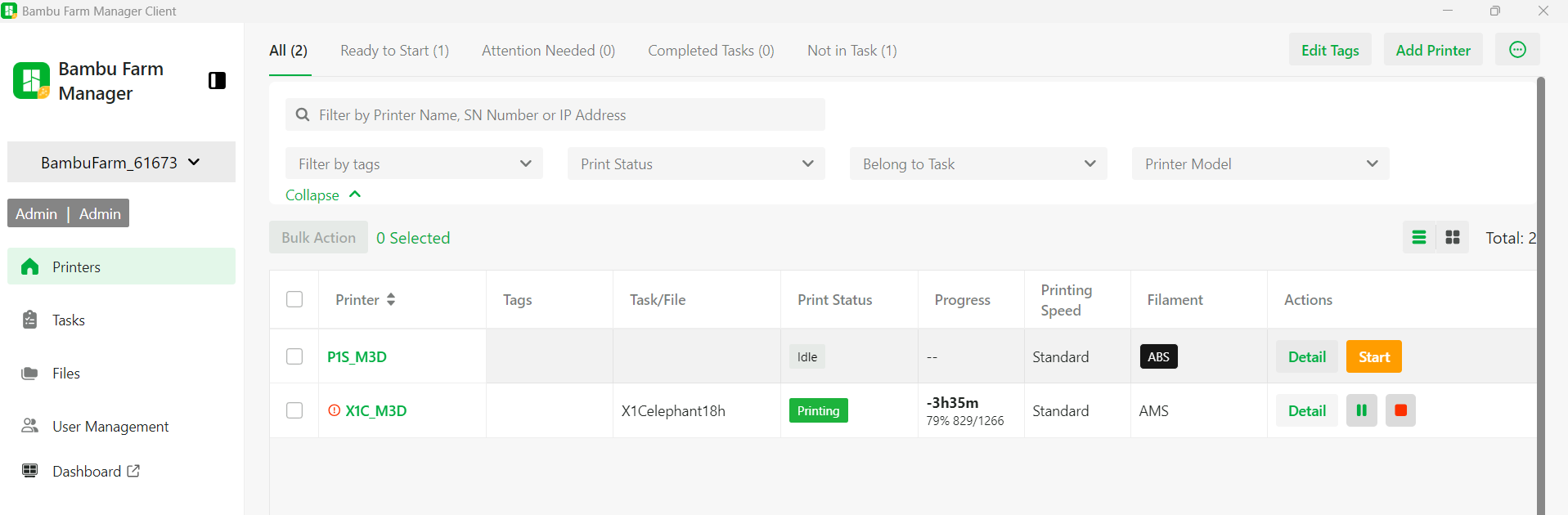Open the Tasks page in sidebar

click(x=69, y=320)
